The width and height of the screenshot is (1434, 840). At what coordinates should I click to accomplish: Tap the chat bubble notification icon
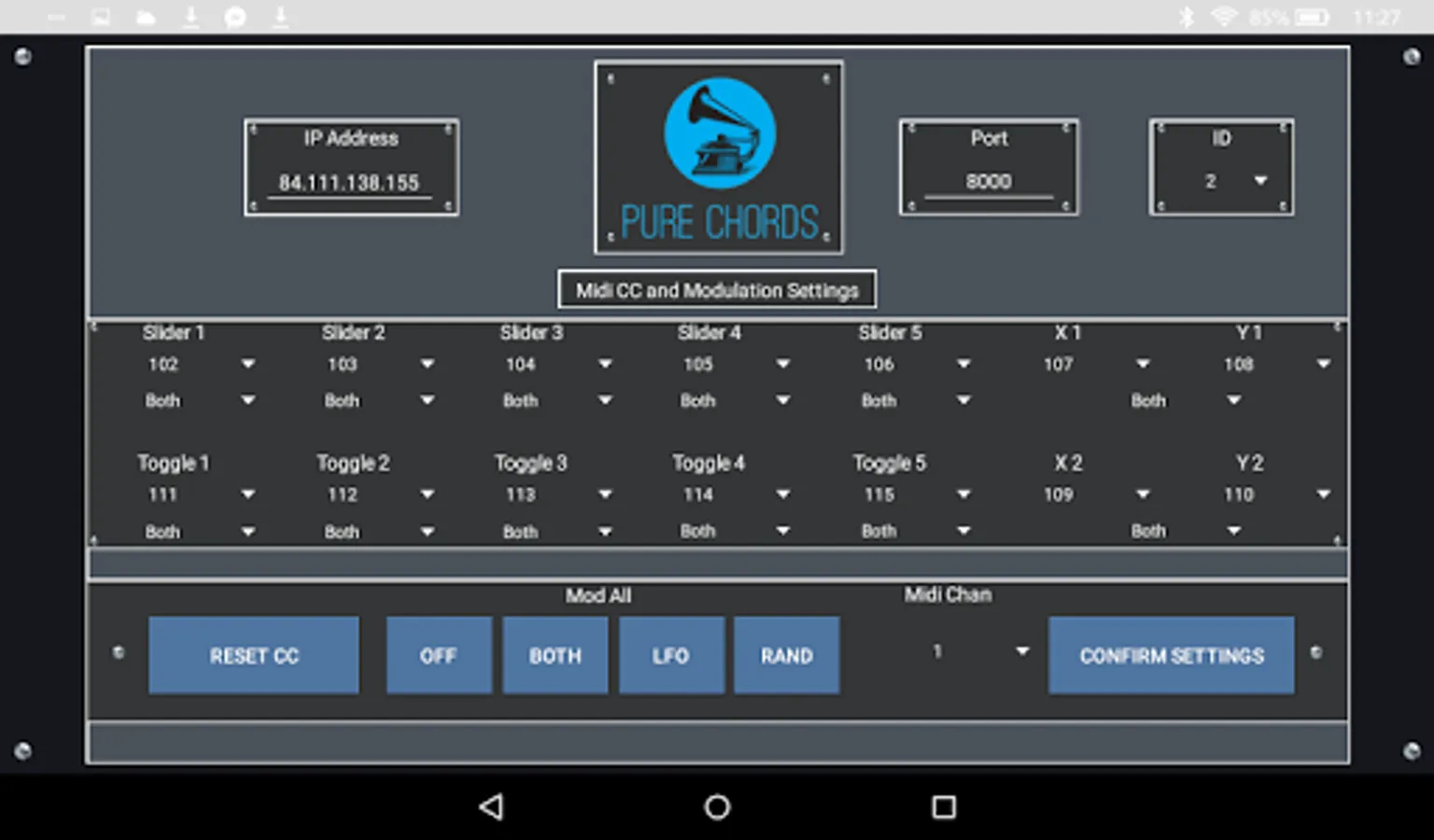(x=235, y=17)
